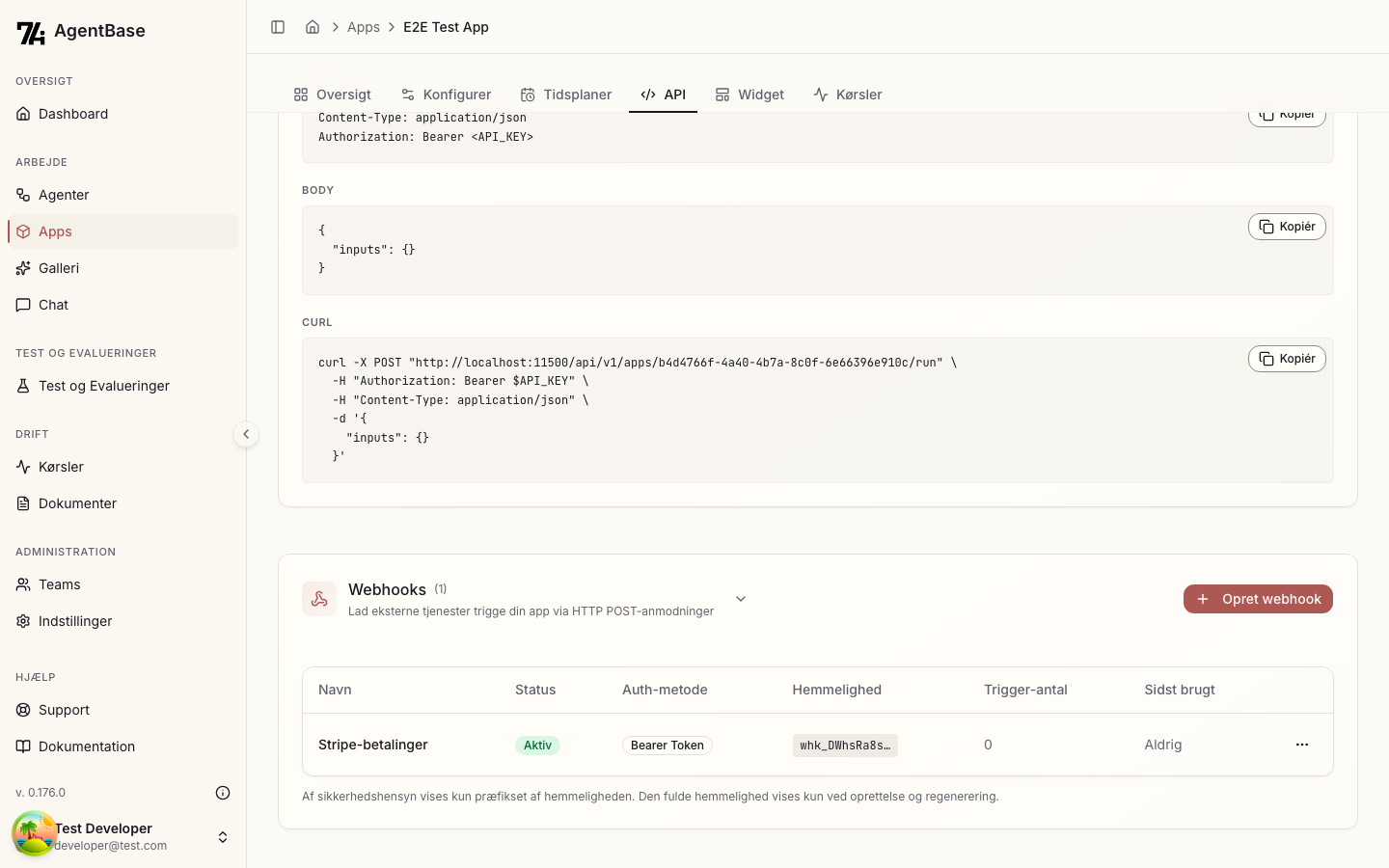Open Support page
Image resolution: width=1389 pixels, height=868 pixels.
pyautogui.click(x=123, y=710)
